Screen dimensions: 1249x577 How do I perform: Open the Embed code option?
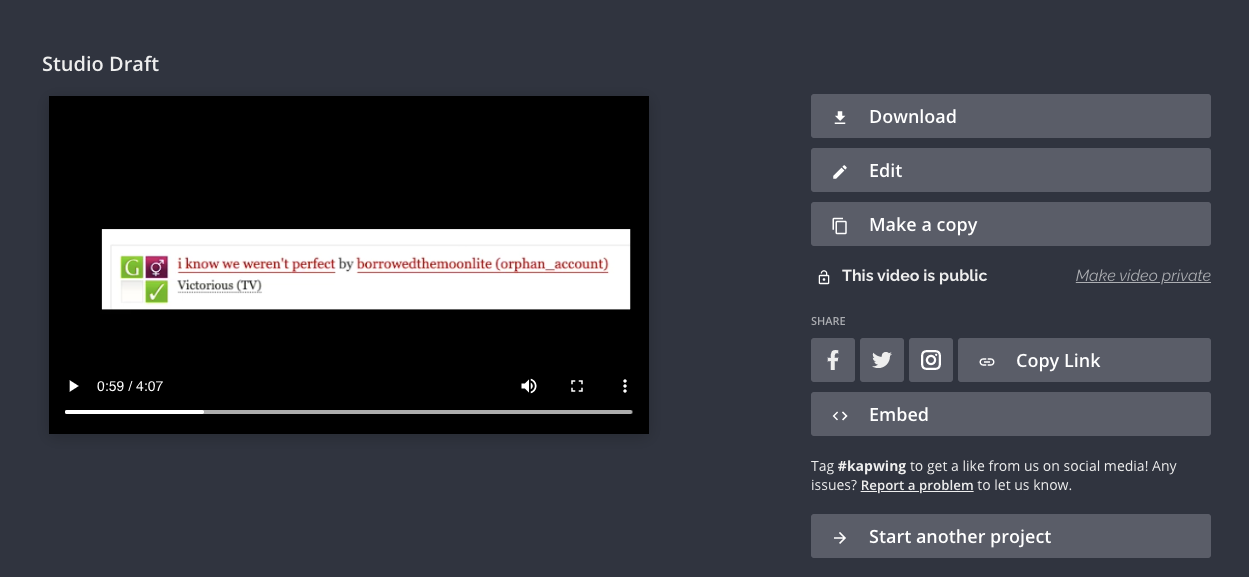point(1010,414)
